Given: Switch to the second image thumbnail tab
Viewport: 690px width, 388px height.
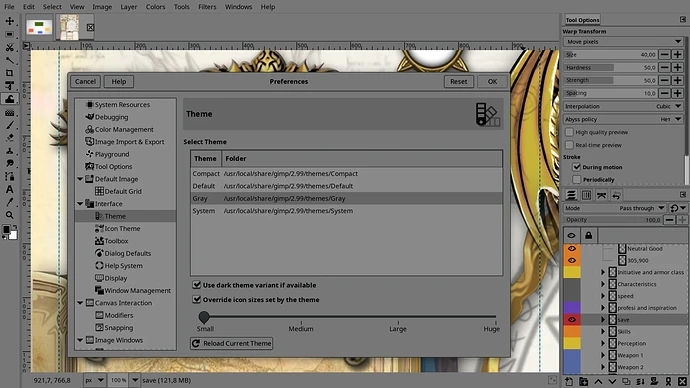Looking at the screenshot, I should click(69, 27).
